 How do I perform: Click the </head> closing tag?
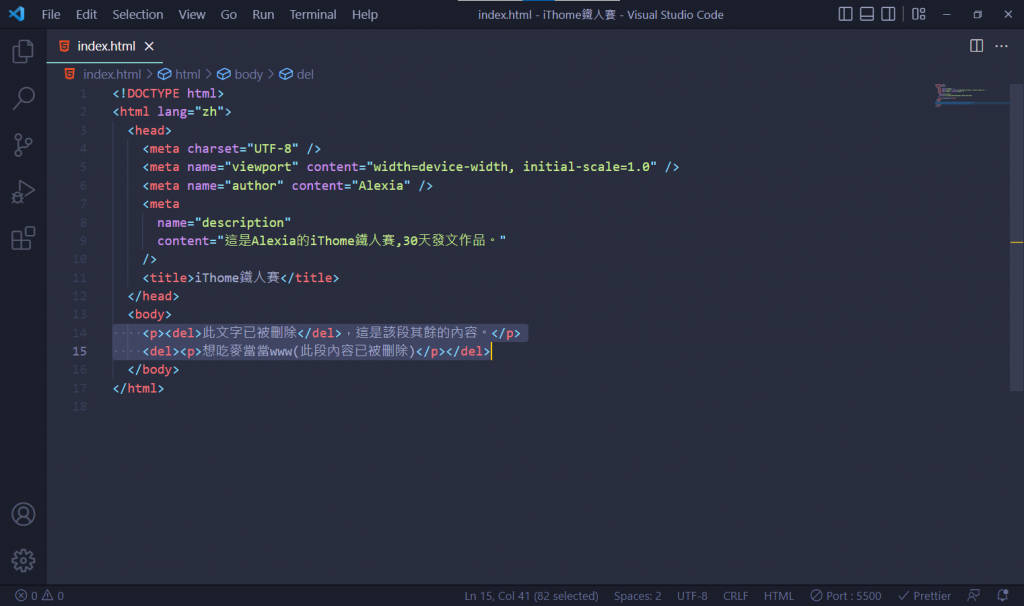tap(153, 296)
